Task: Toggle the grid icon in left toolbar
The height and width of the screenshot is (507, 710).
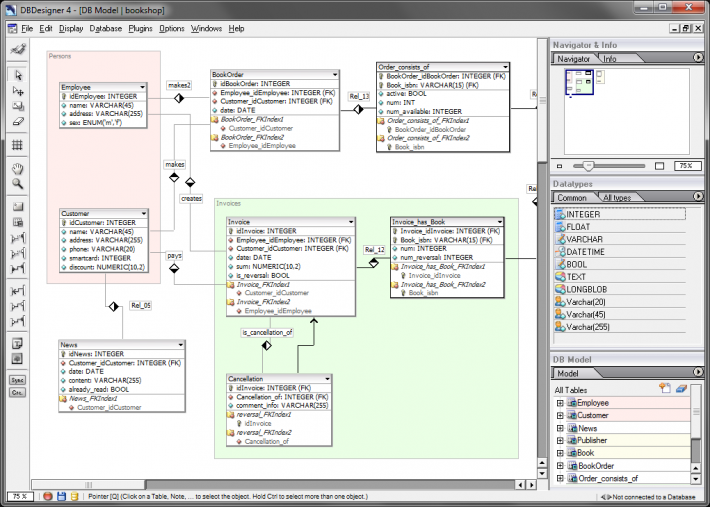Action: [18, 145]
